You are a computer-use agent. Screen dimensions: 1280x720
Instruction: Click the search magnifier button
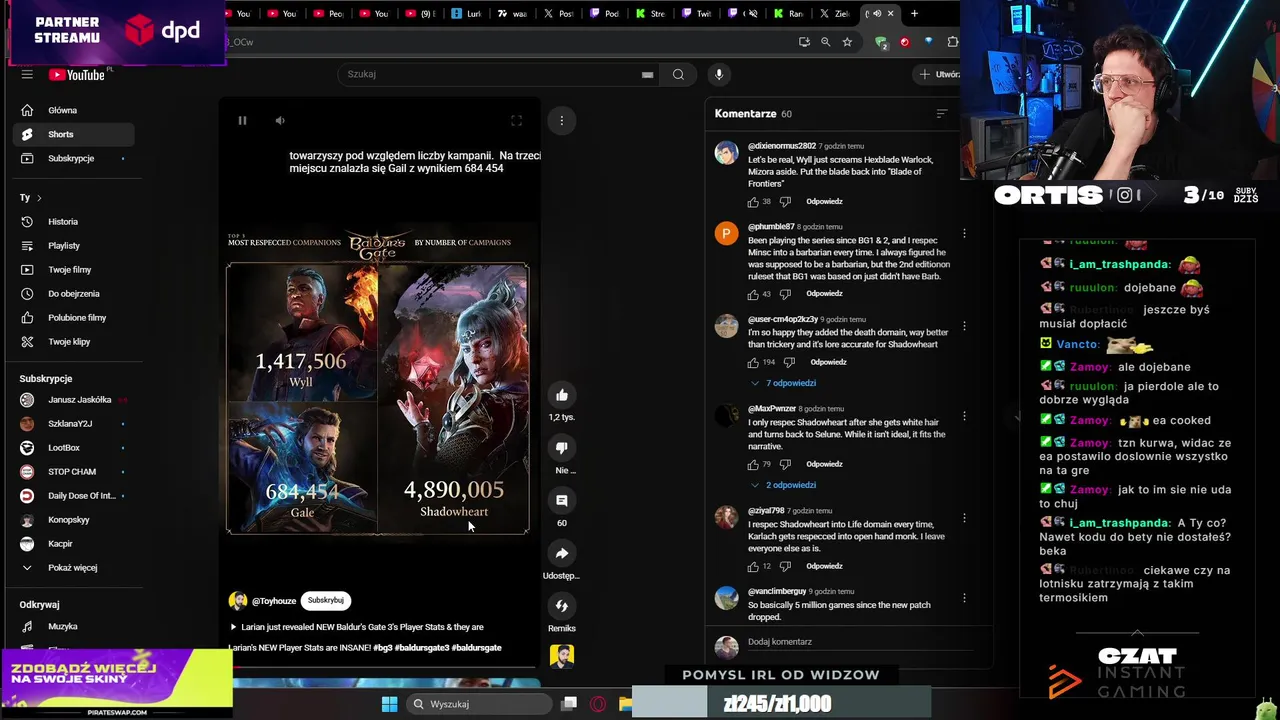678,74
